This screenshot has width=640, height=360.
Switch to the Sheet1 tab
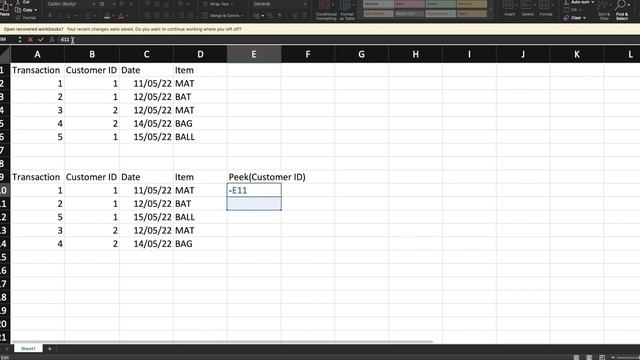28,349
